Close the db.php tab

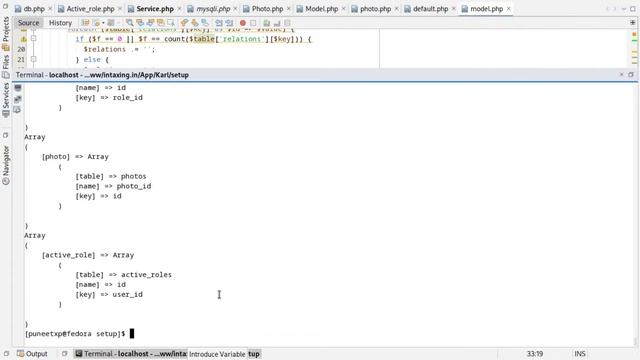coord(50,9)
